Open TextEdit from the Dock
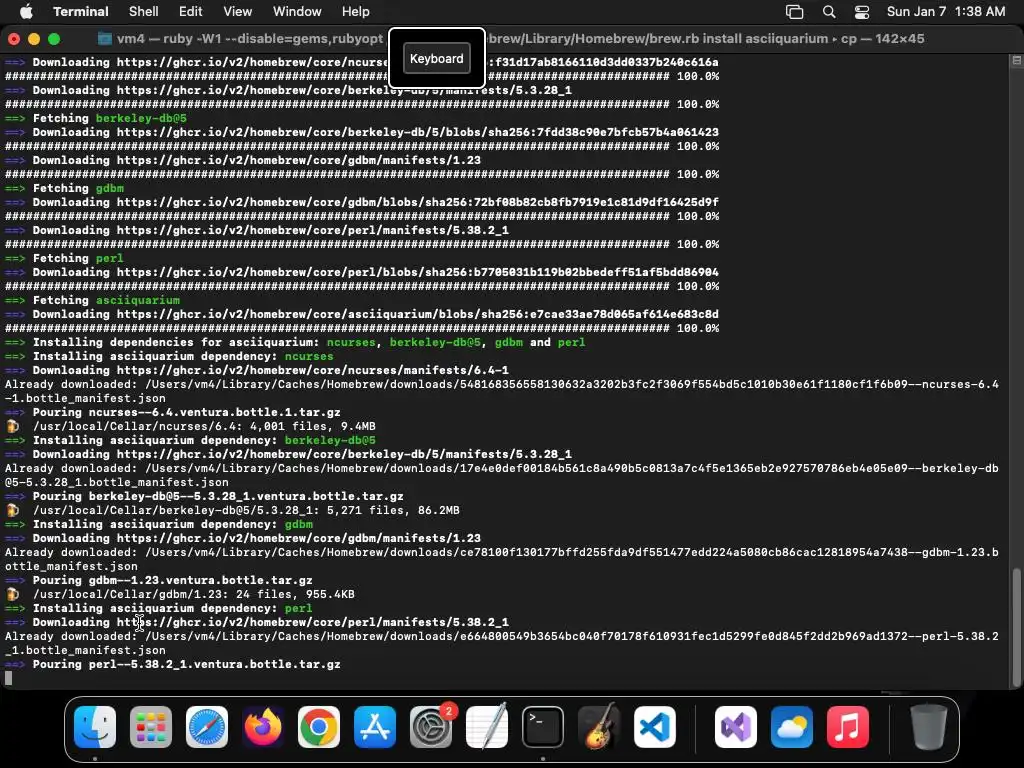The image size is (1024, 768). 487,726
